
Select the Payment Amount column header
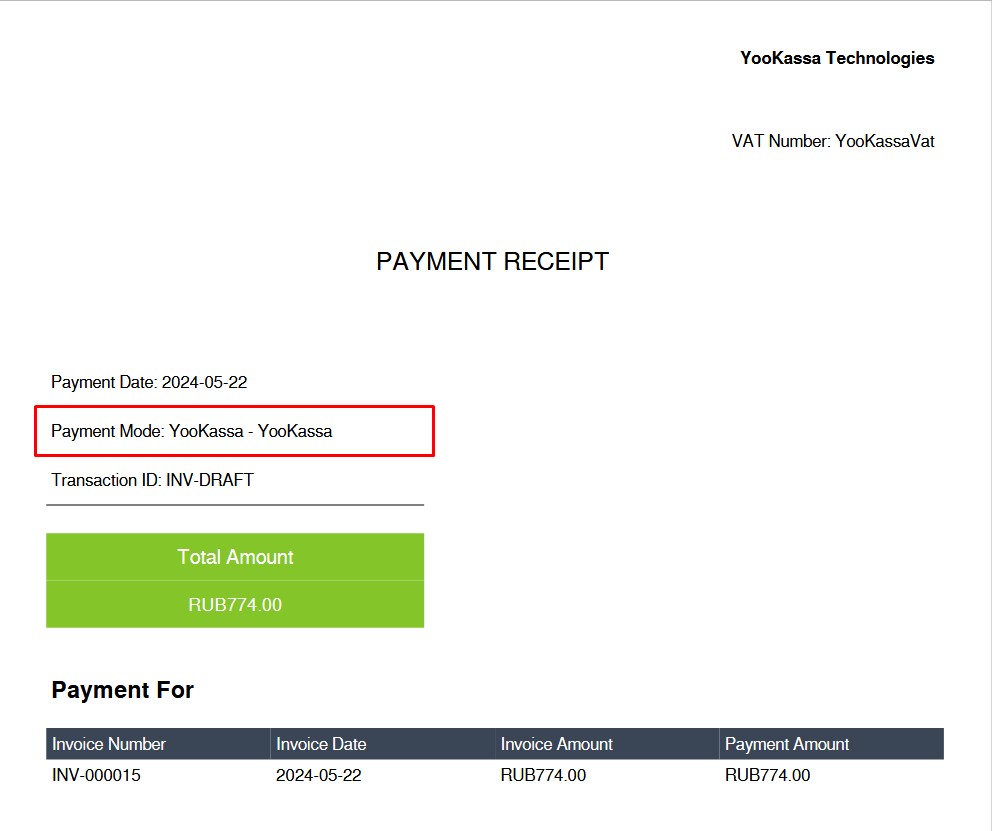click(x=785, y=744)
